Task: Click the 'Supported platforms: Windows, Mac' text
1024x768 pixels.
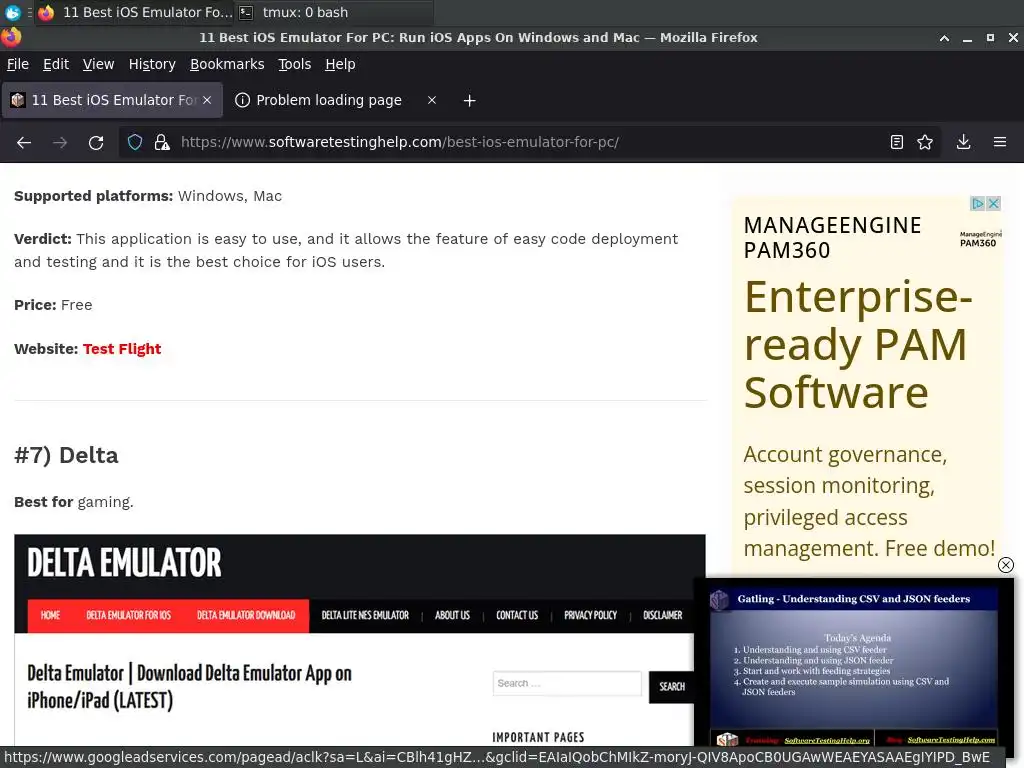Action: (148, 196)
